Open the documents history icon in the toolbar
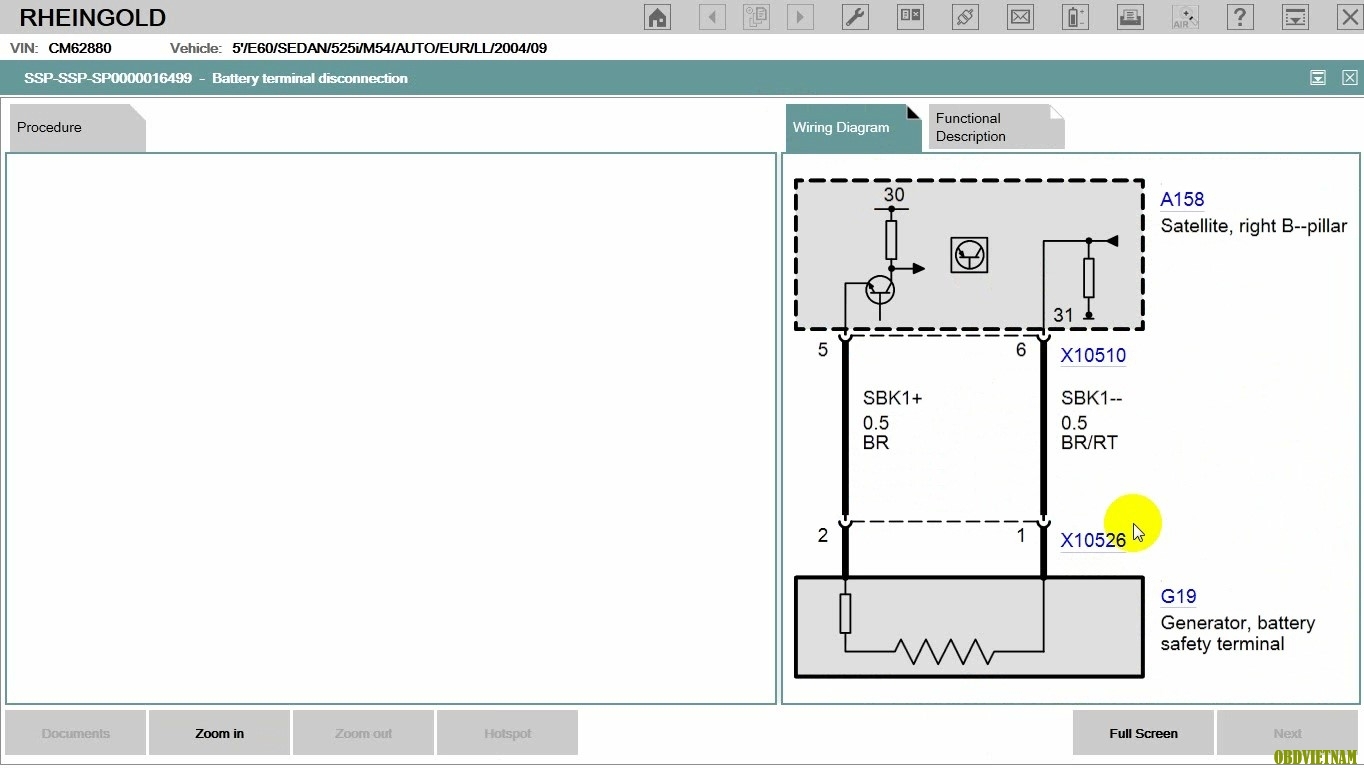Screen dimensions: 1364x768 [x=756, y=17]
